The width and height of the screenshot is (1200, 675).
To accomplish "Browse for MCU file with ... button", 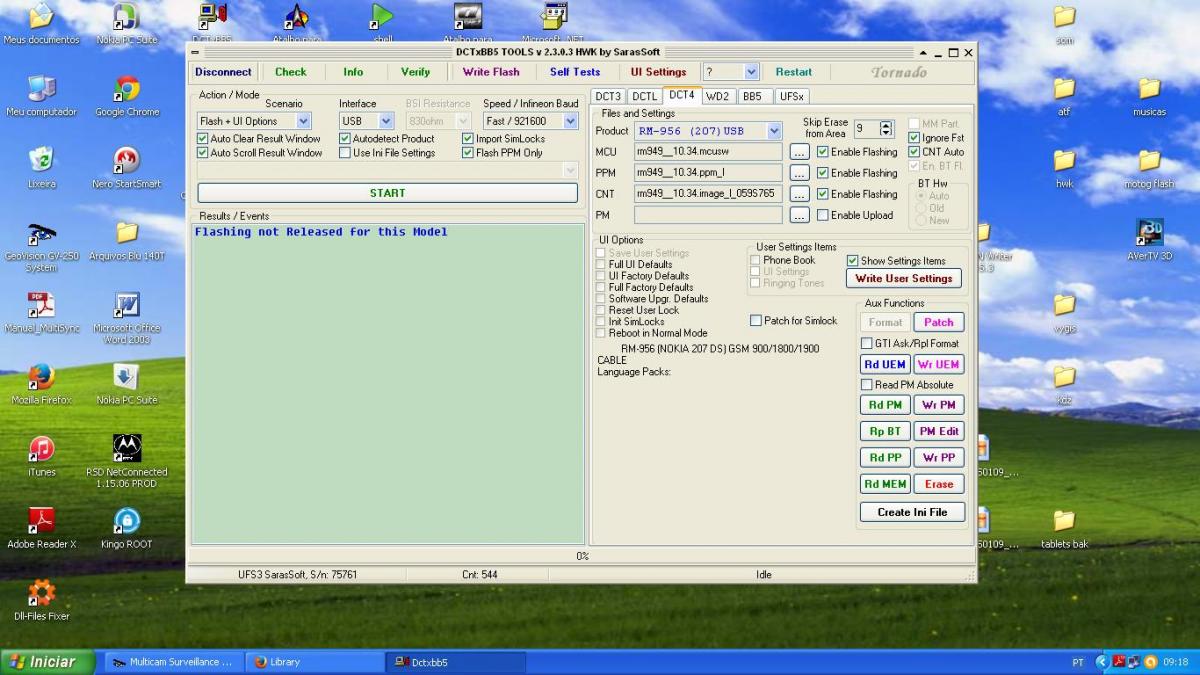I will tap(799, 152).
